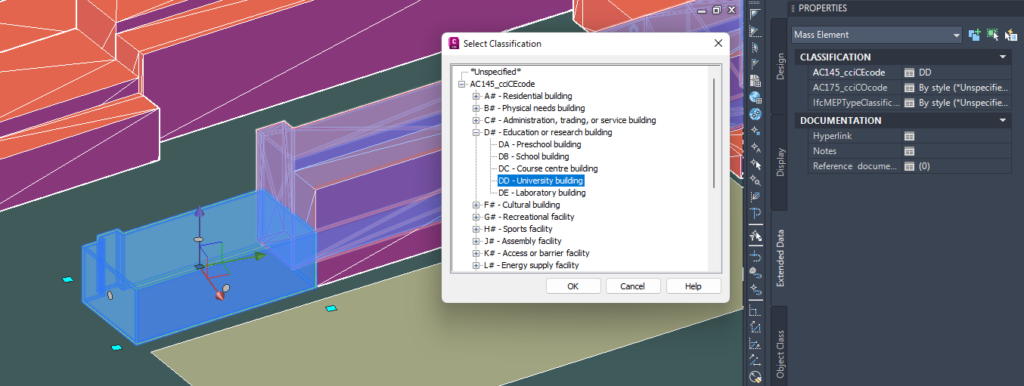
Task: Click the Notes property editor icon
Action: pos(909,151)
